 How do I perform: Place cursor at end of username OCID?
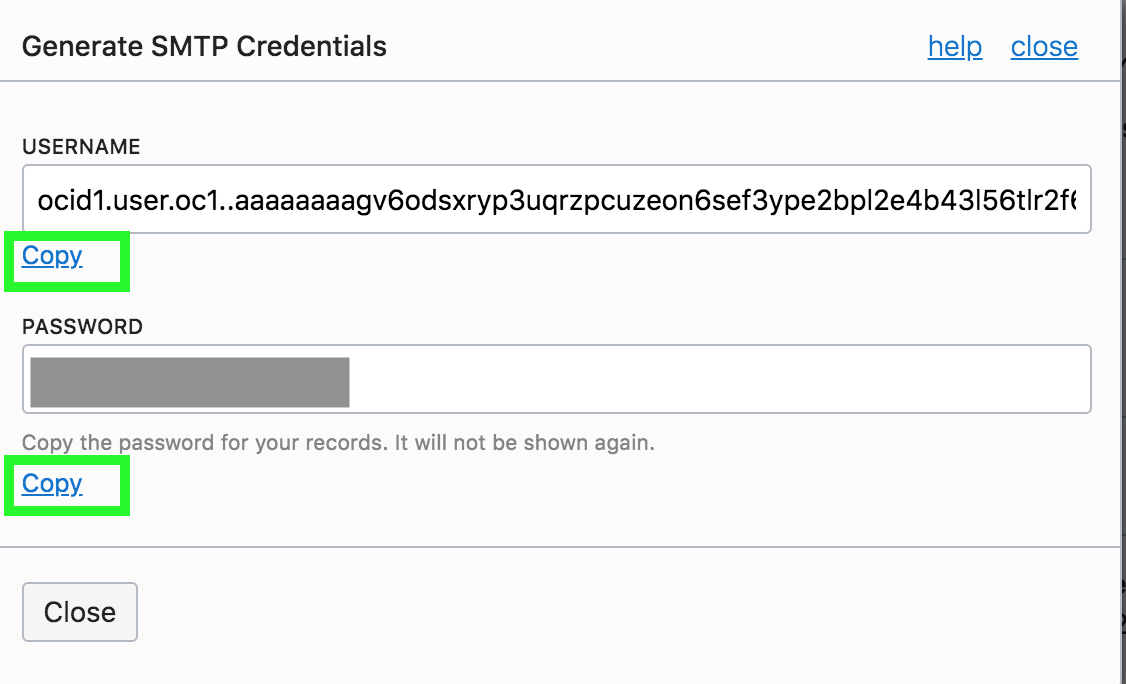pyautogui.click(x=1078, y=200)
